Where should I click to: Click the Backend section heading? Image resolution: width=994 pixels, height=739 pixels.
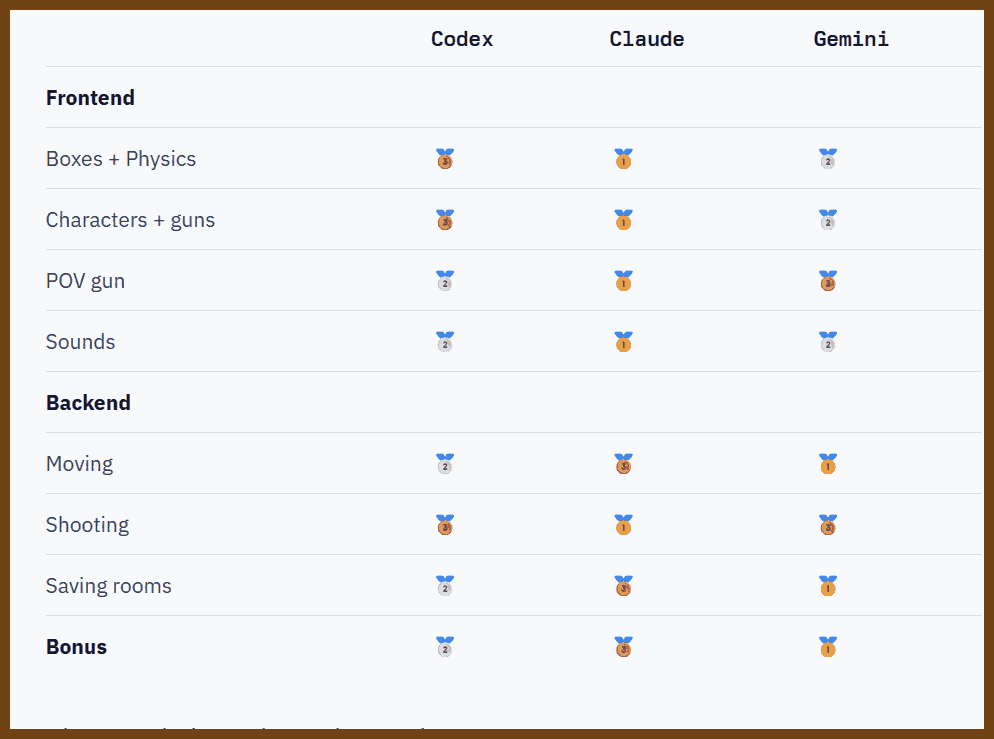[x=88, y=403]
